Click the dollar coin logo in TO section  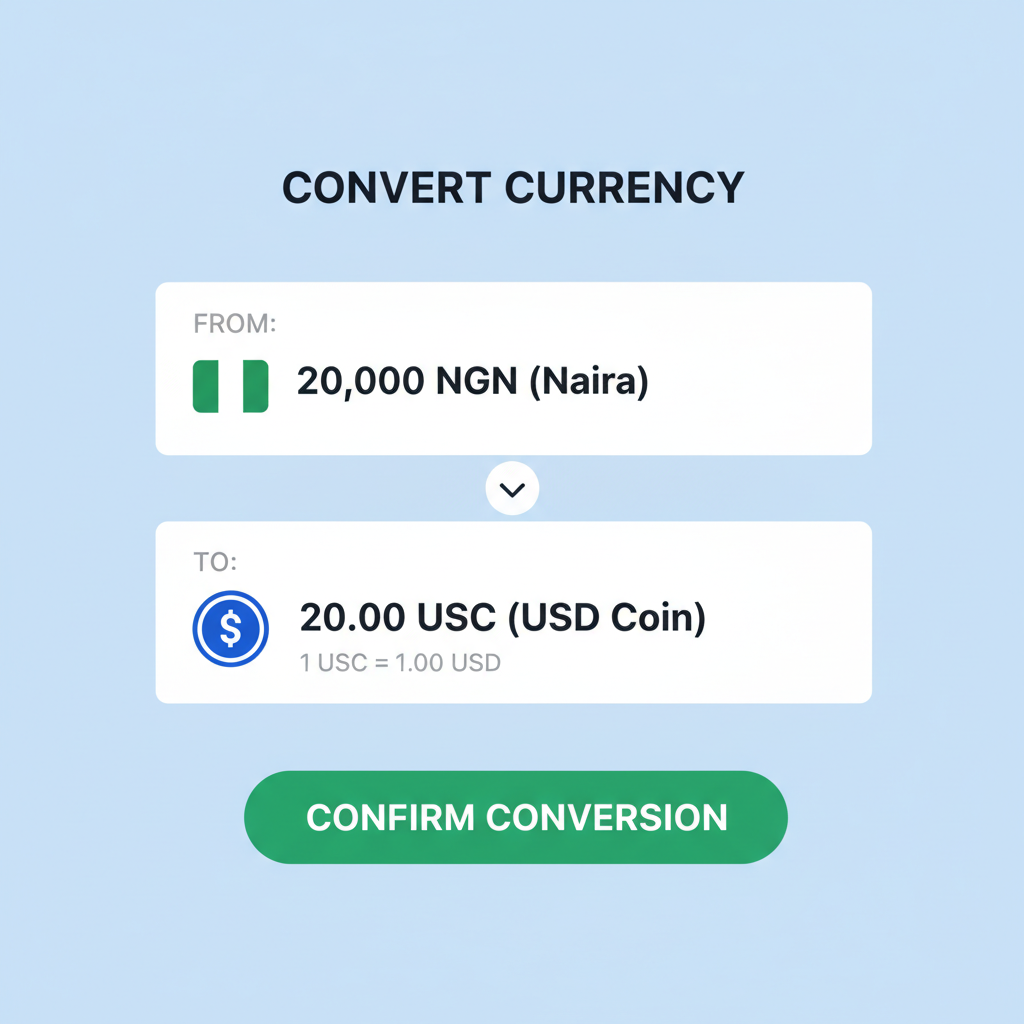pyautogui.click(x=231, y=629)
